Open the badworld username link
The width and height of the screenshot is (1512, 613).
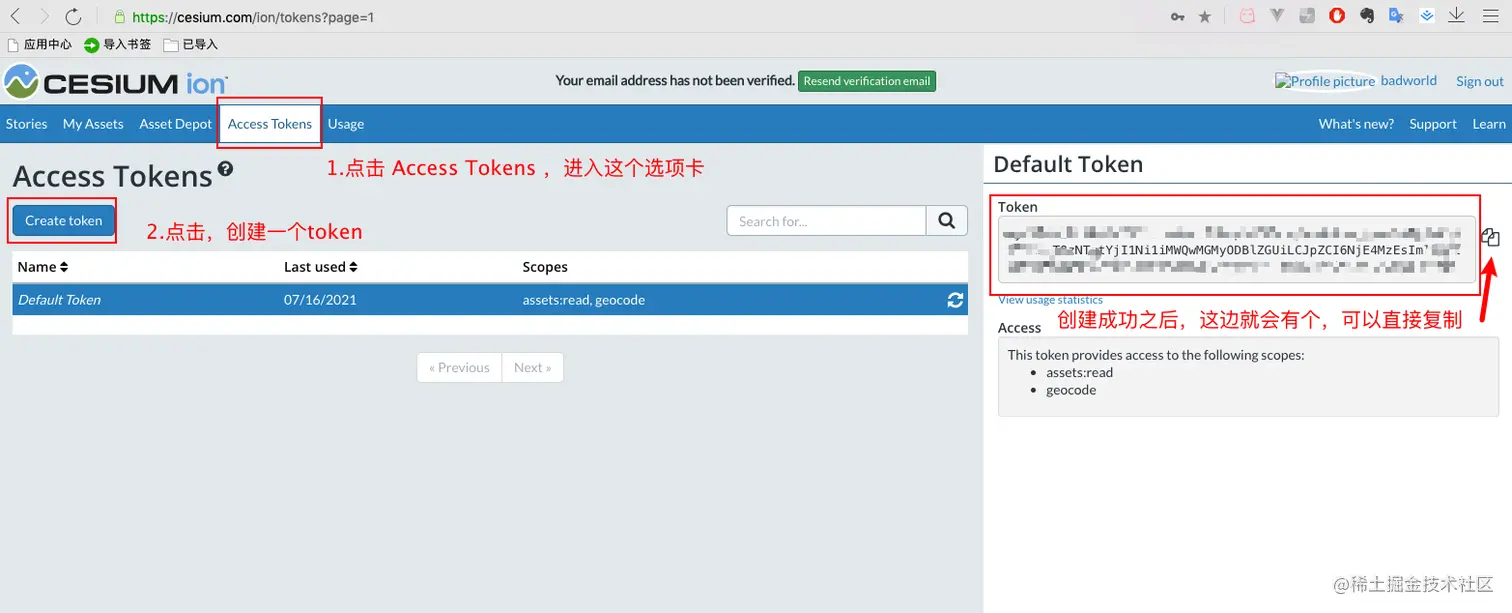pos(1409,81)
